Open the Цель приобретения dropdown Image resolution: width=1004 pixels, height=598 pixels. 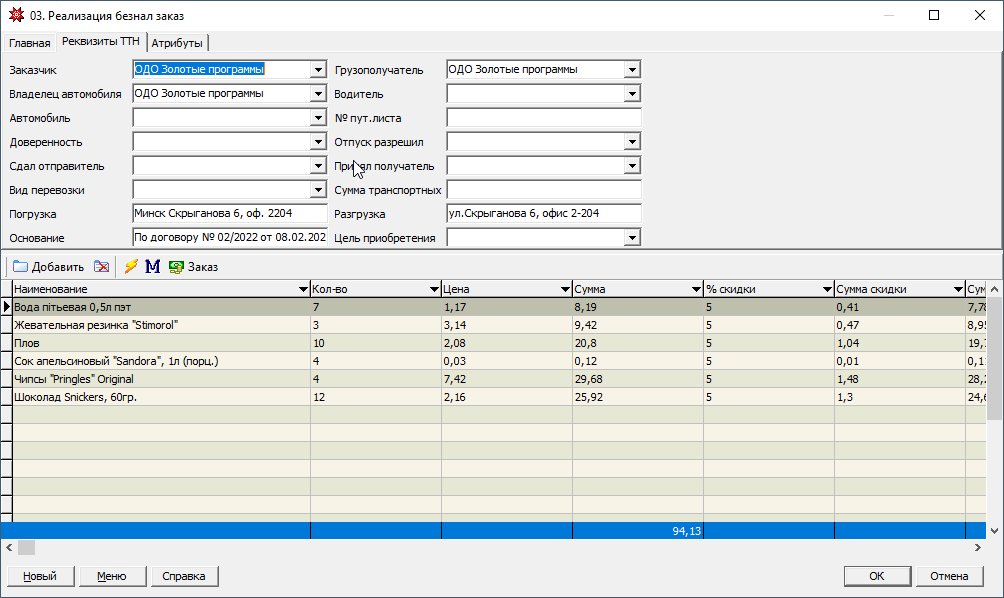coord(631,238)
